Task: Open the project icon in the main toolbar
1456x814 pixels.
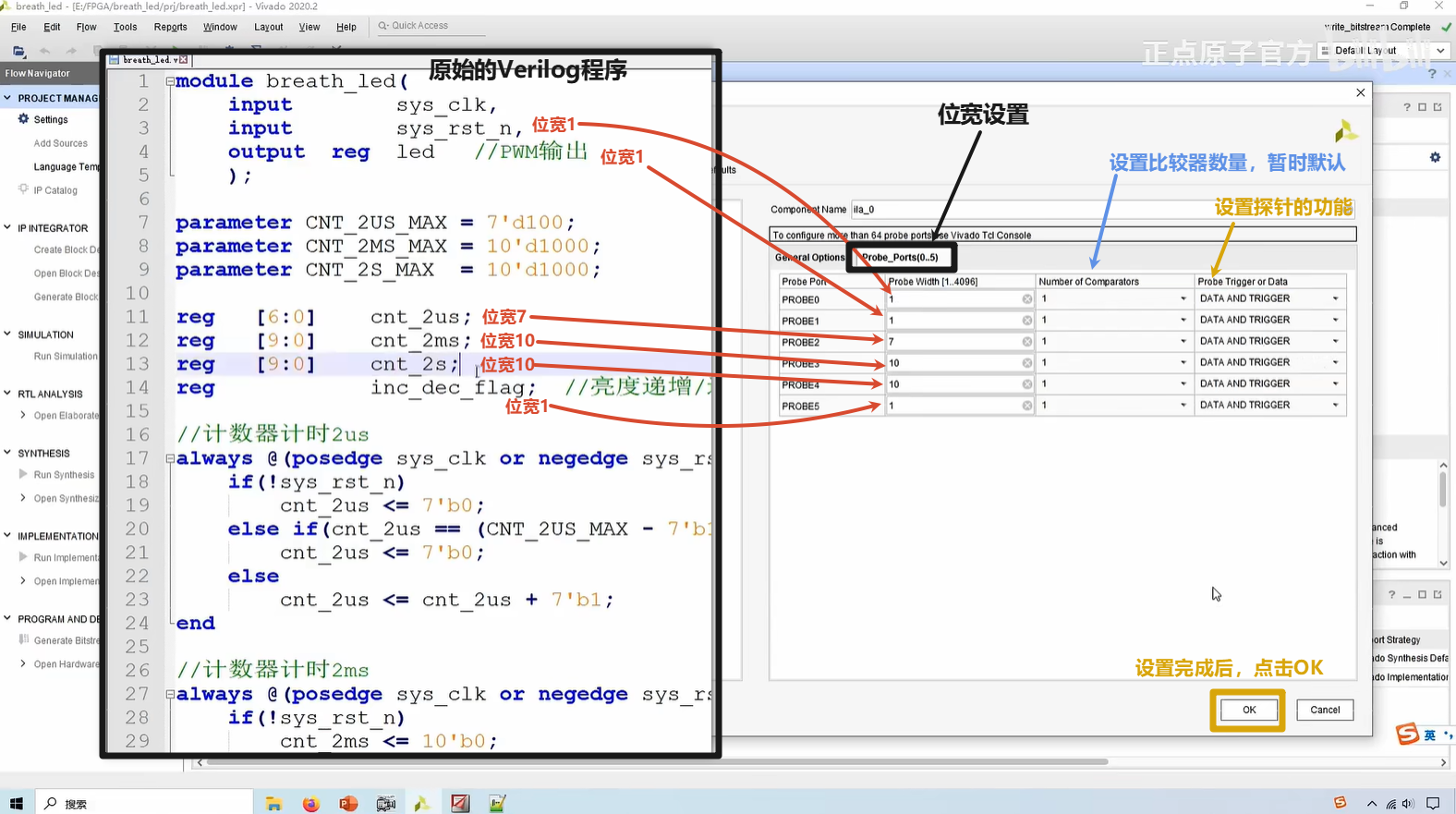Action: point(18,52)
